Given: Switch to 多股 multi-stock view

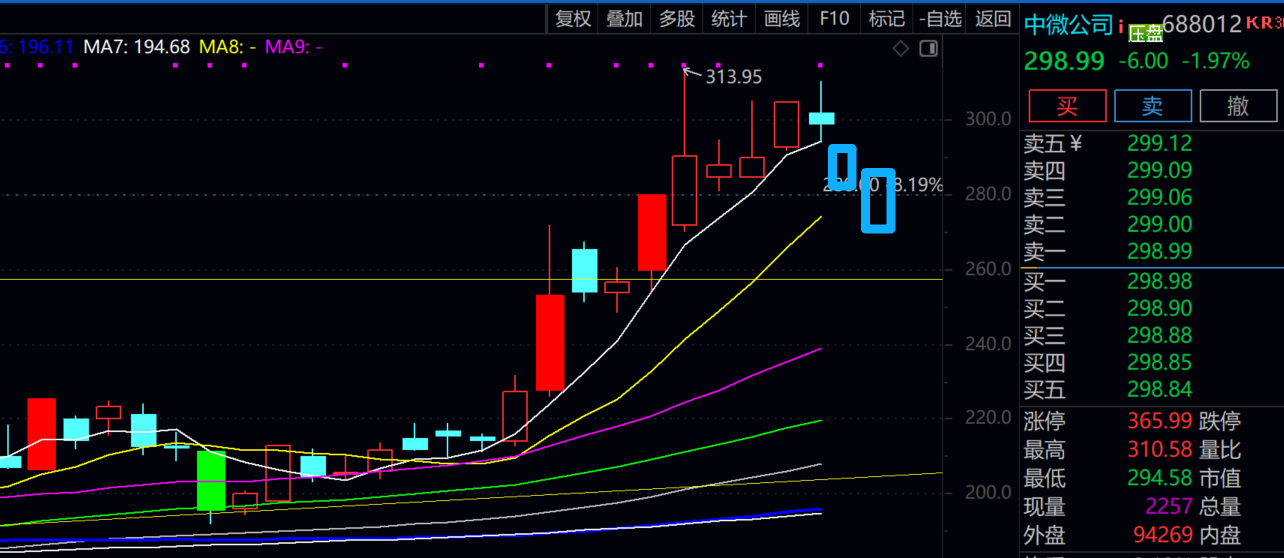Looking at the screenshot, I should (x=677, y=18).
